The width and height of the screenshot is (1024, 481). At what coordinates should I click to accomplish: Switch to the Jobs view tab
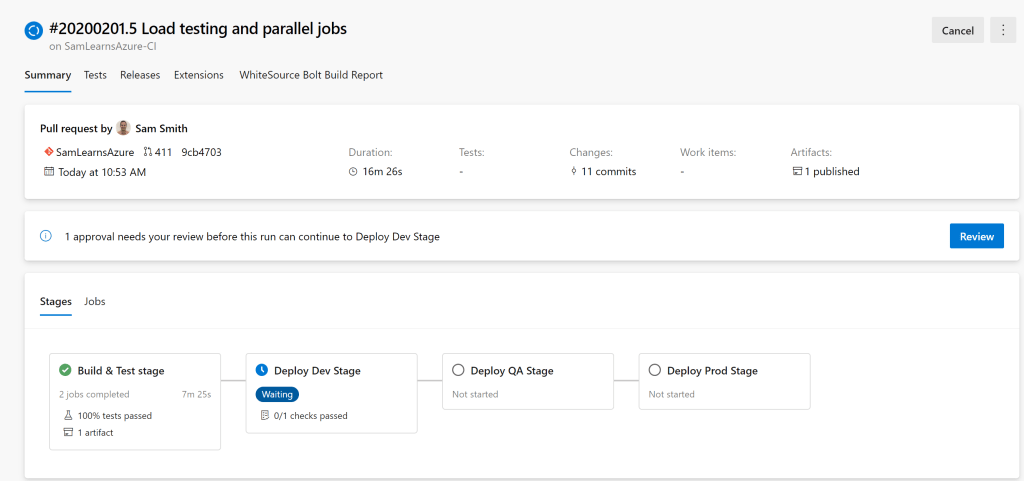click(x=95, y=301)
